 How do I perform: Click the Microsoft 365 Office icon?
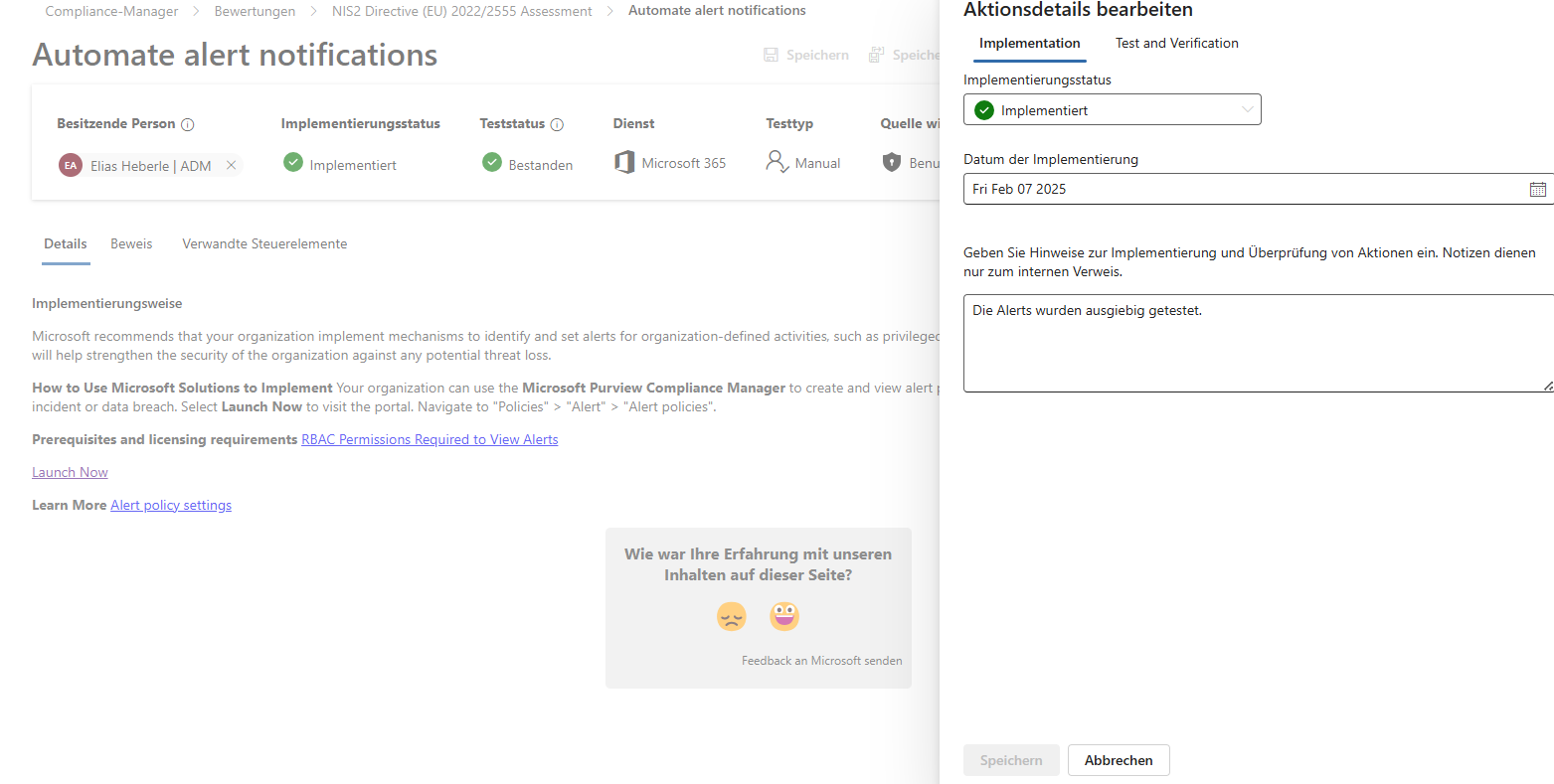pyautogui.click(x=624, y=163)
